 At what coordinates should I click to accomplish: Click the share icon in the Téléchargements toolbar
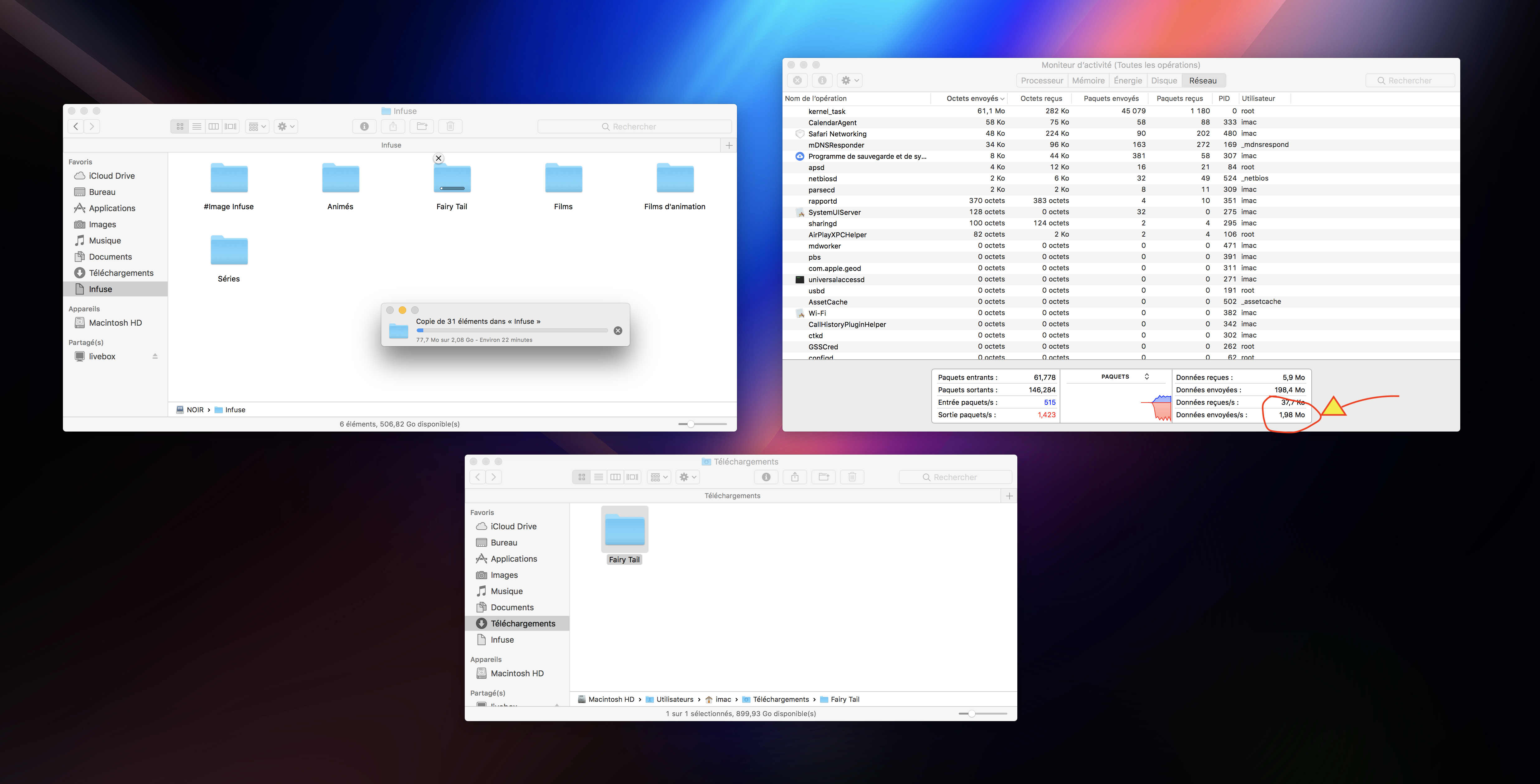795,477
